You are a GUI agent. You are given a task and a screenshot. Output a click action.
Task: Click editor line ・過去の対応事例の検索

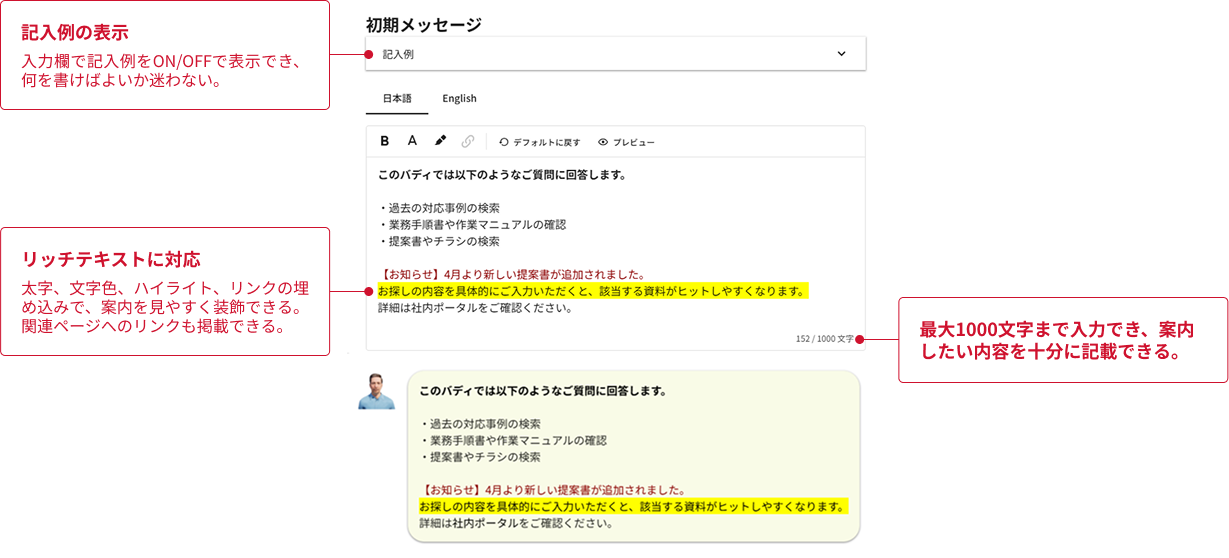tap(439, 208)
